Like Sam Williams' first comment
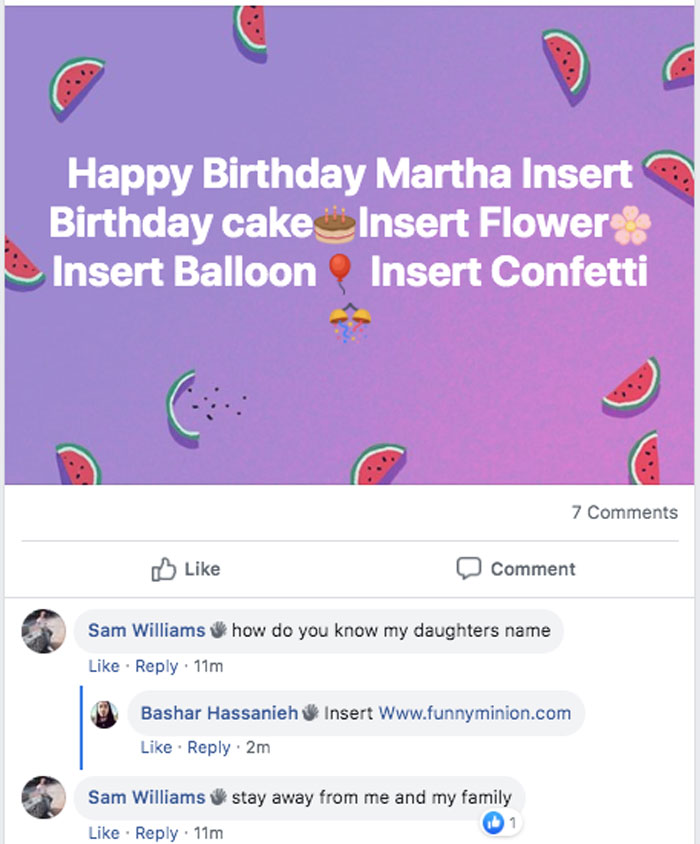Screen dimensions: 700x844 (104, 666)
